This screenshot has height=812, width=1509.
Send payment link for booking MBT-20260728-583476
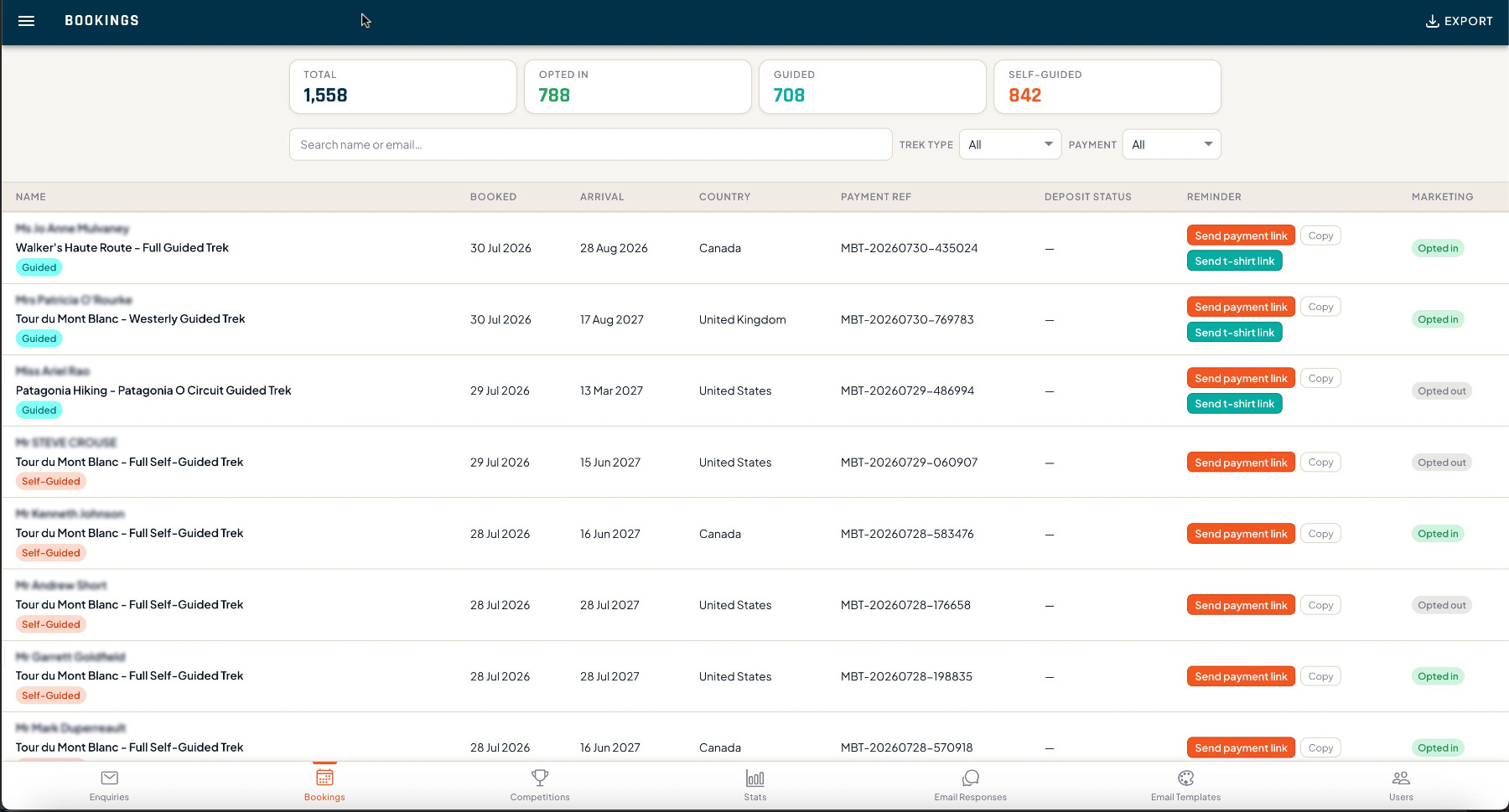pyautogui.click(x=1241, y=534)
